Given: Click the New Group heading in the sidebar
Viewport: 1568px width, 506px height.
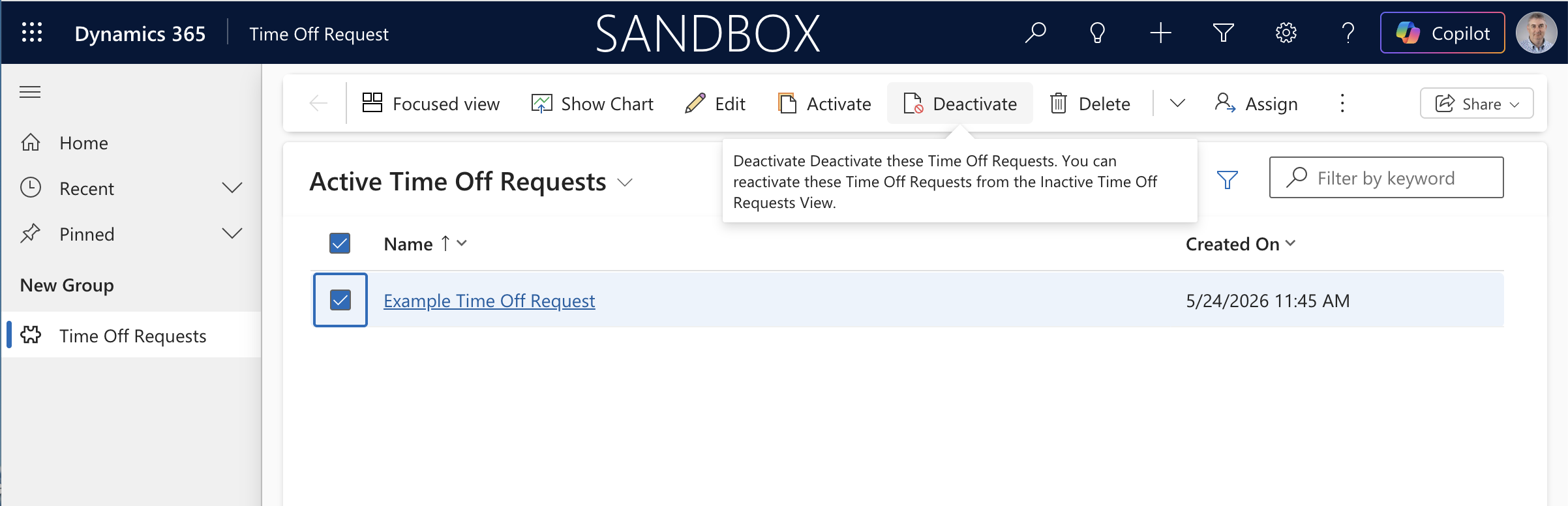Looking at the screenshot, I should pyautogui.click(x=67, y=285).
